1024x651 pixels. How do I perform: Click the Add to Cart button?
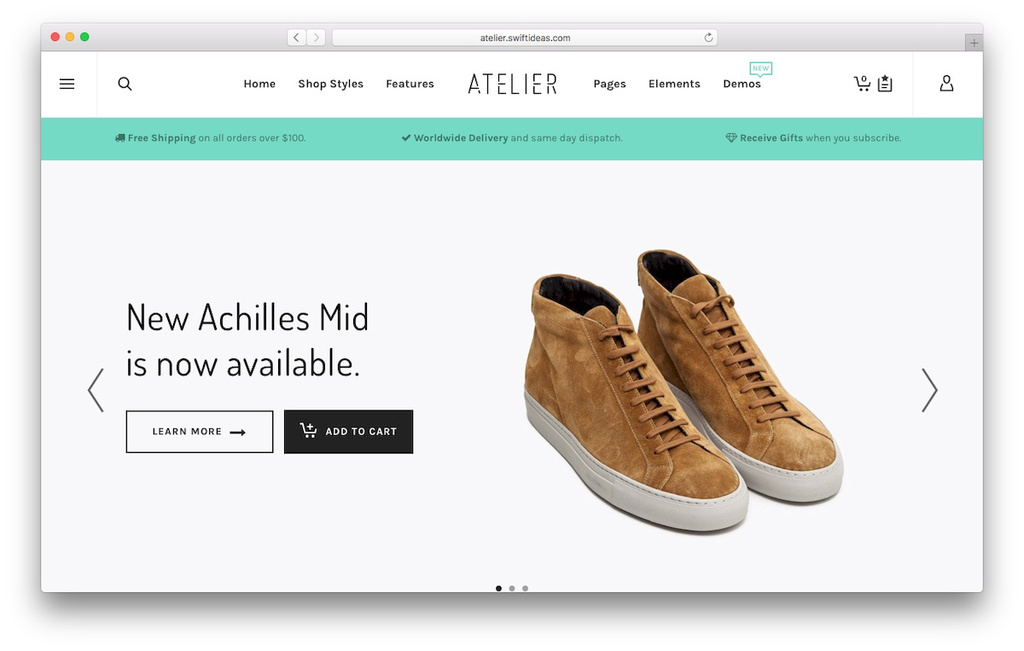coord(348,432)
